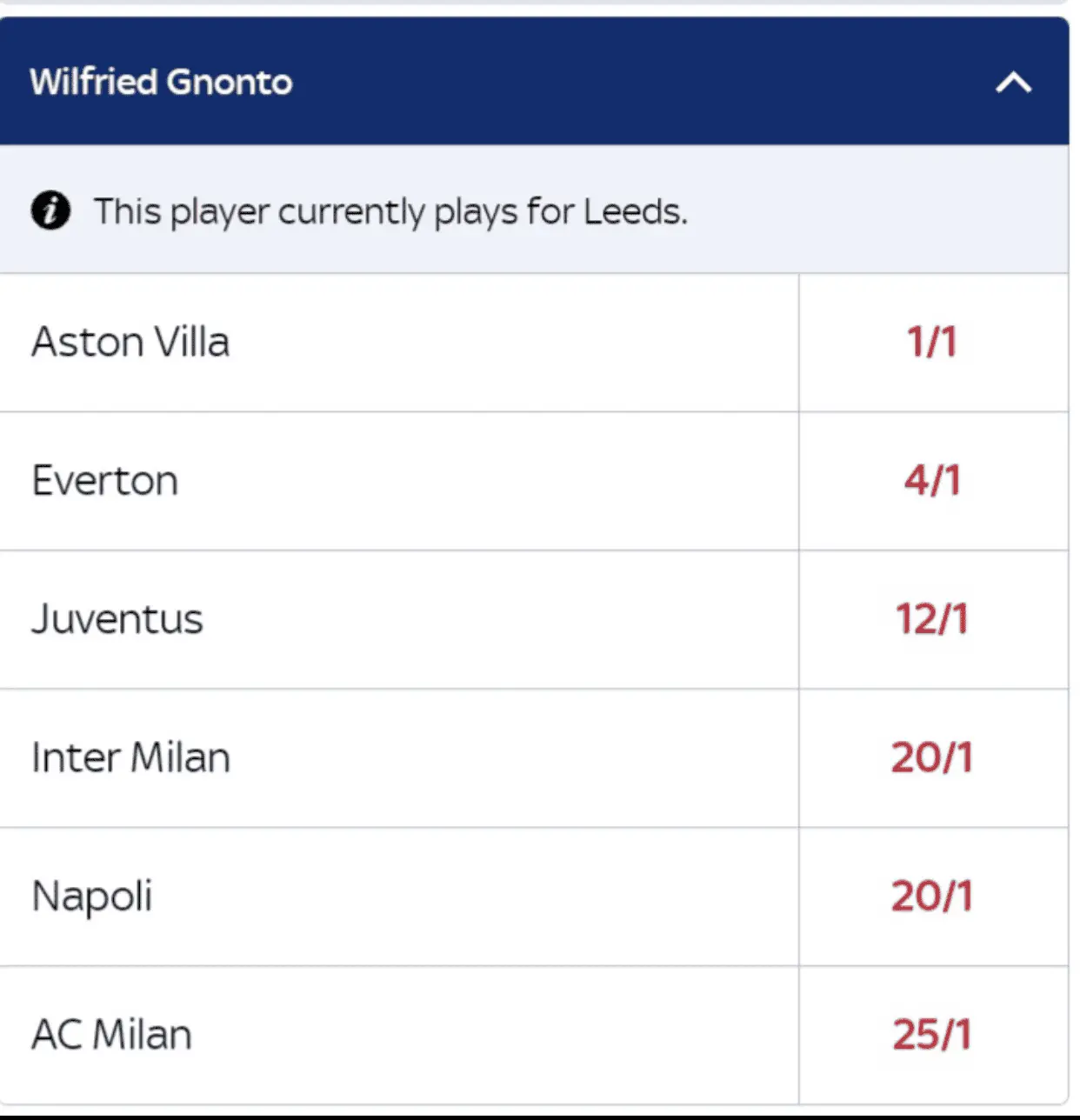Select AC Milan odds 25/1

click(x=932, y=1035)
